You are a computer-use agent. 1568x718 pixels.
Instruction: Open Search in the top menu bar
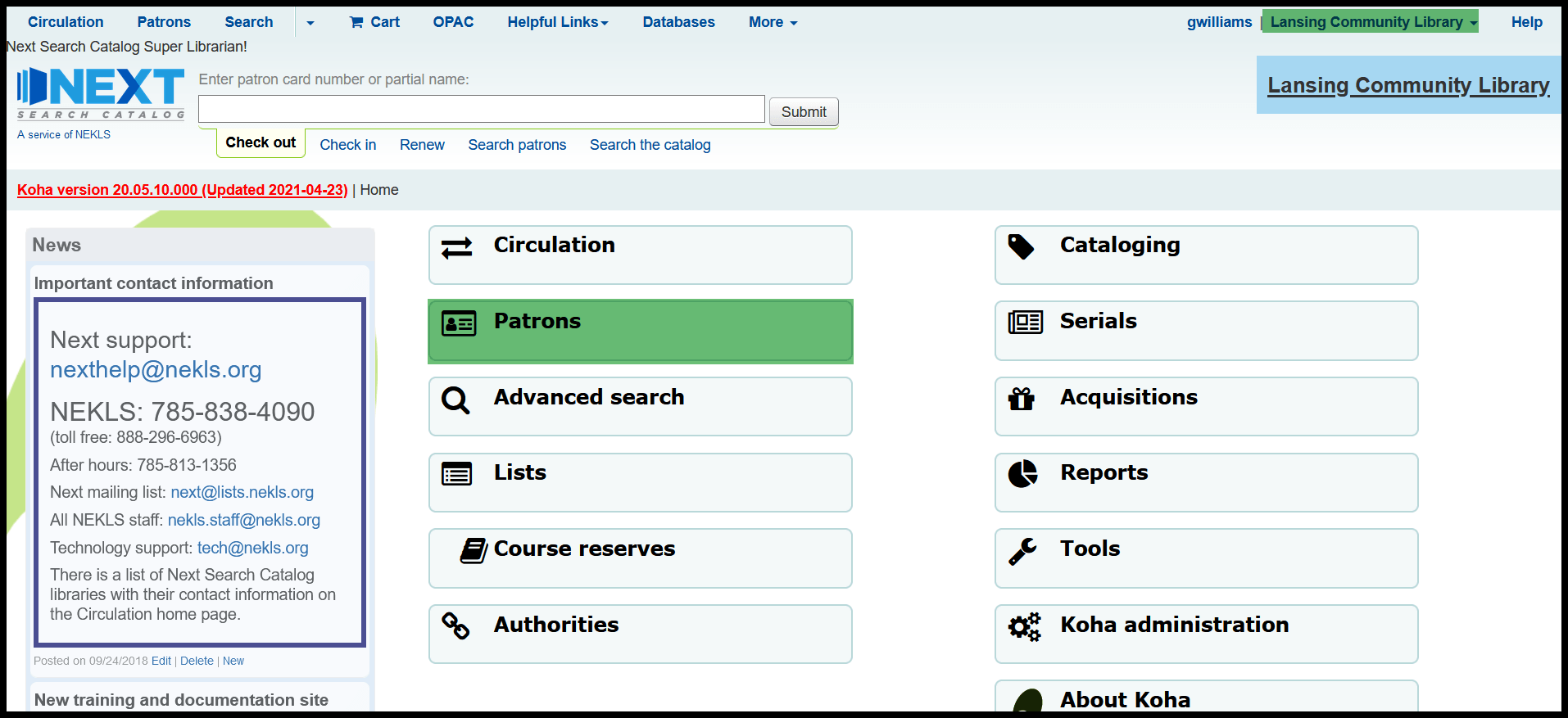pos(249,22)
